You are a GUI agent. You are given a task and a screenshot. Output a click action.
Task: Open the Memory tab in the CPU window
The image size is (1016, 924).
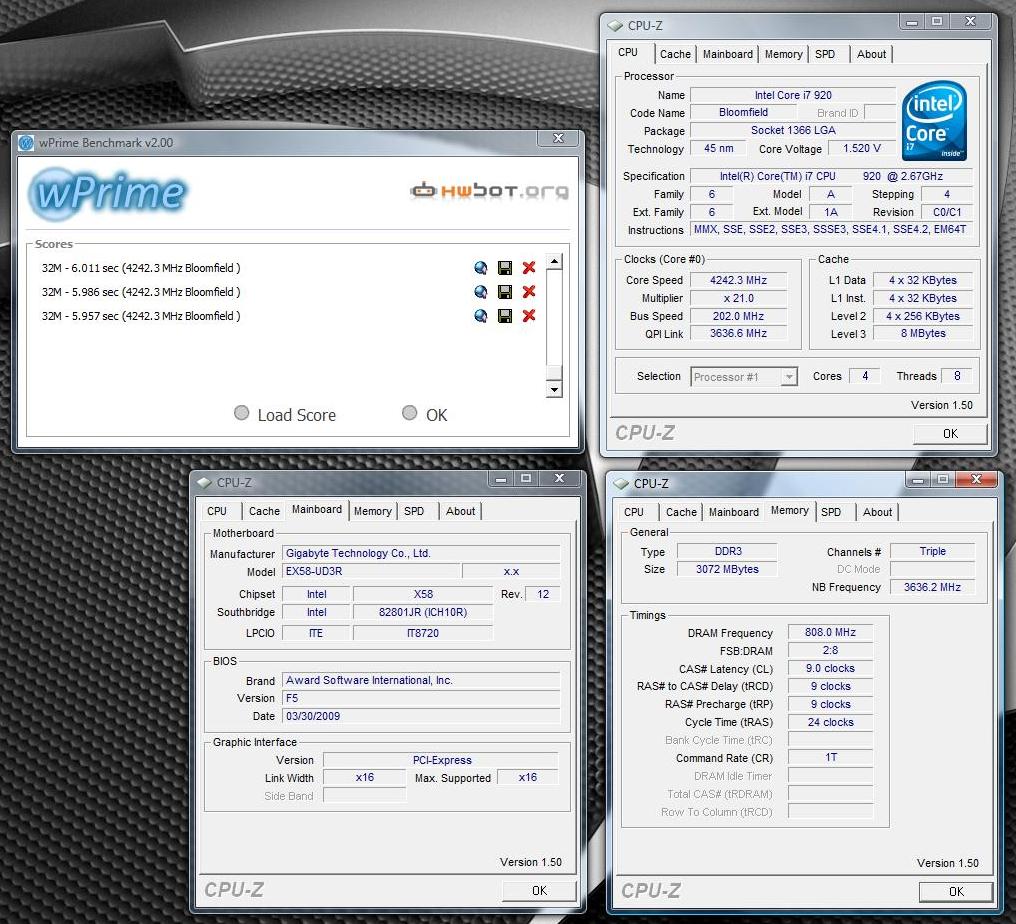783,54
